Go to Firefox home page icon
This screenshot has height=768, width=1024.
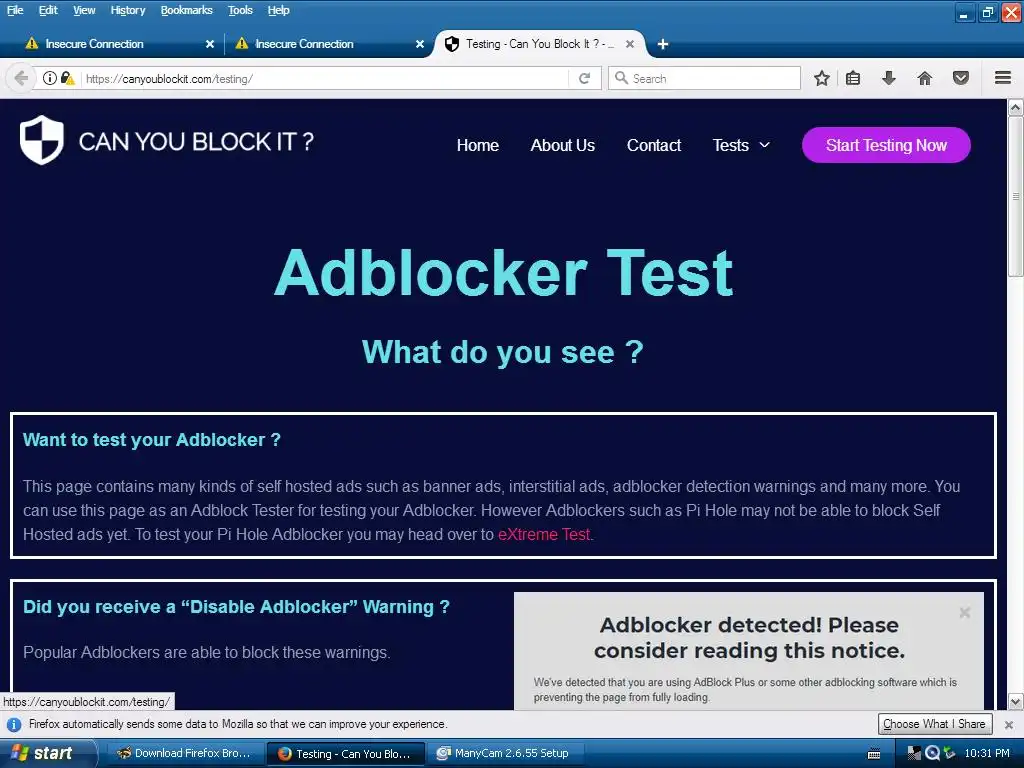925,78
